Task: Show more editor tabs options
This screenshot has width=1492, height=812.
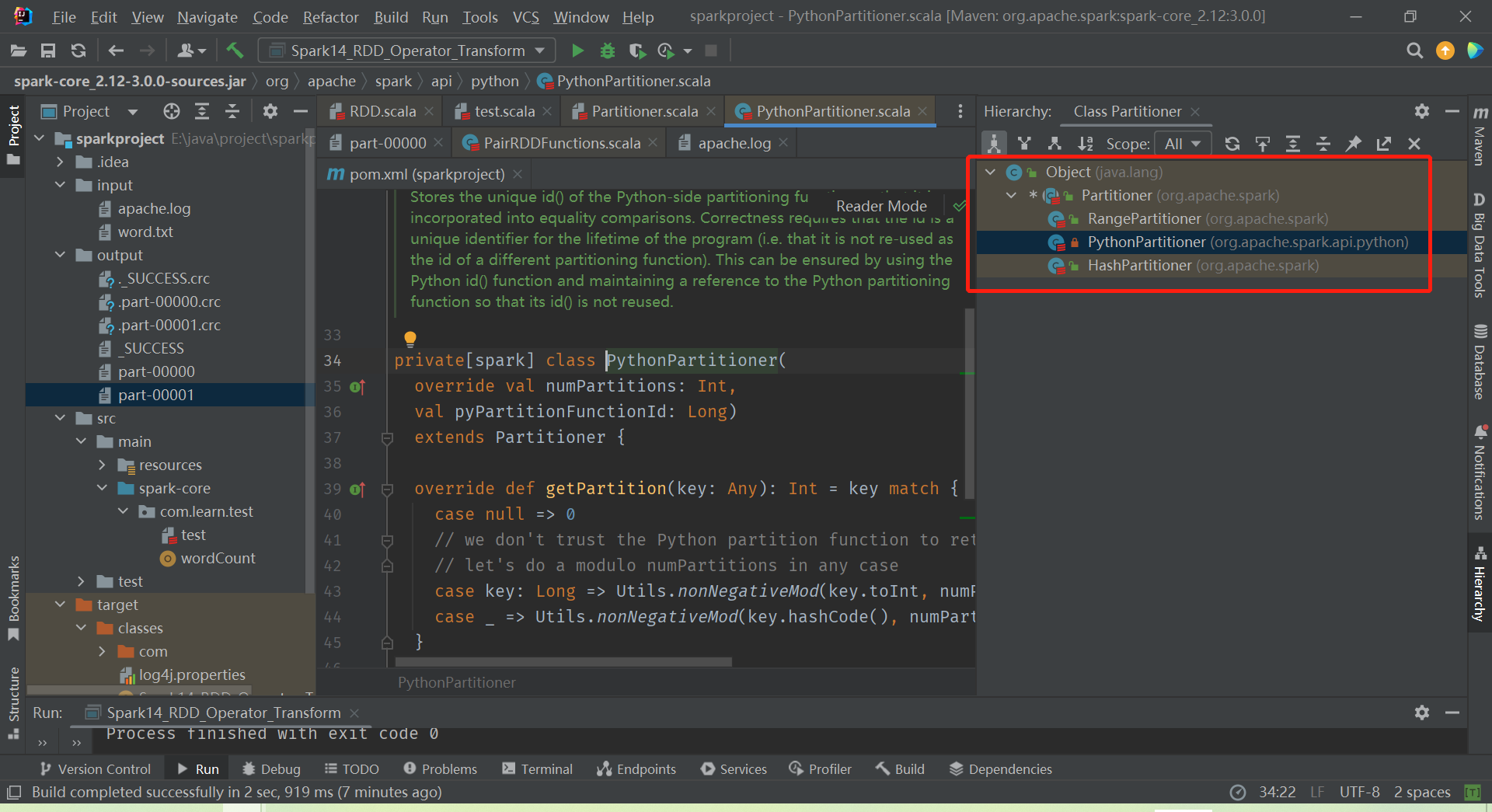Action: [x=960, y=111]
